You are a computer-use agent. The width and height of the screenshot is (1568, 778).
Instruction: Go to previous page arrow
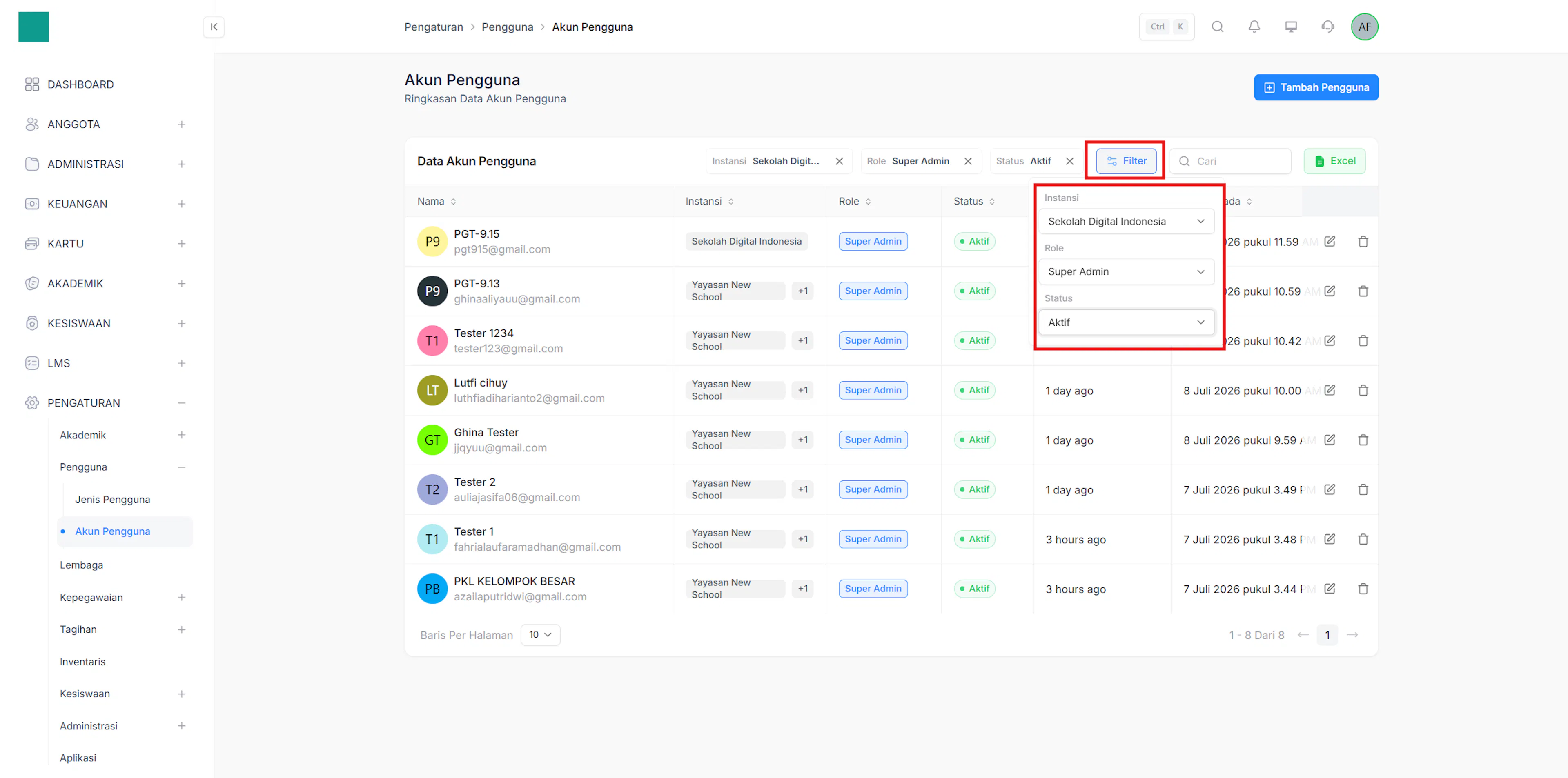1303,634
